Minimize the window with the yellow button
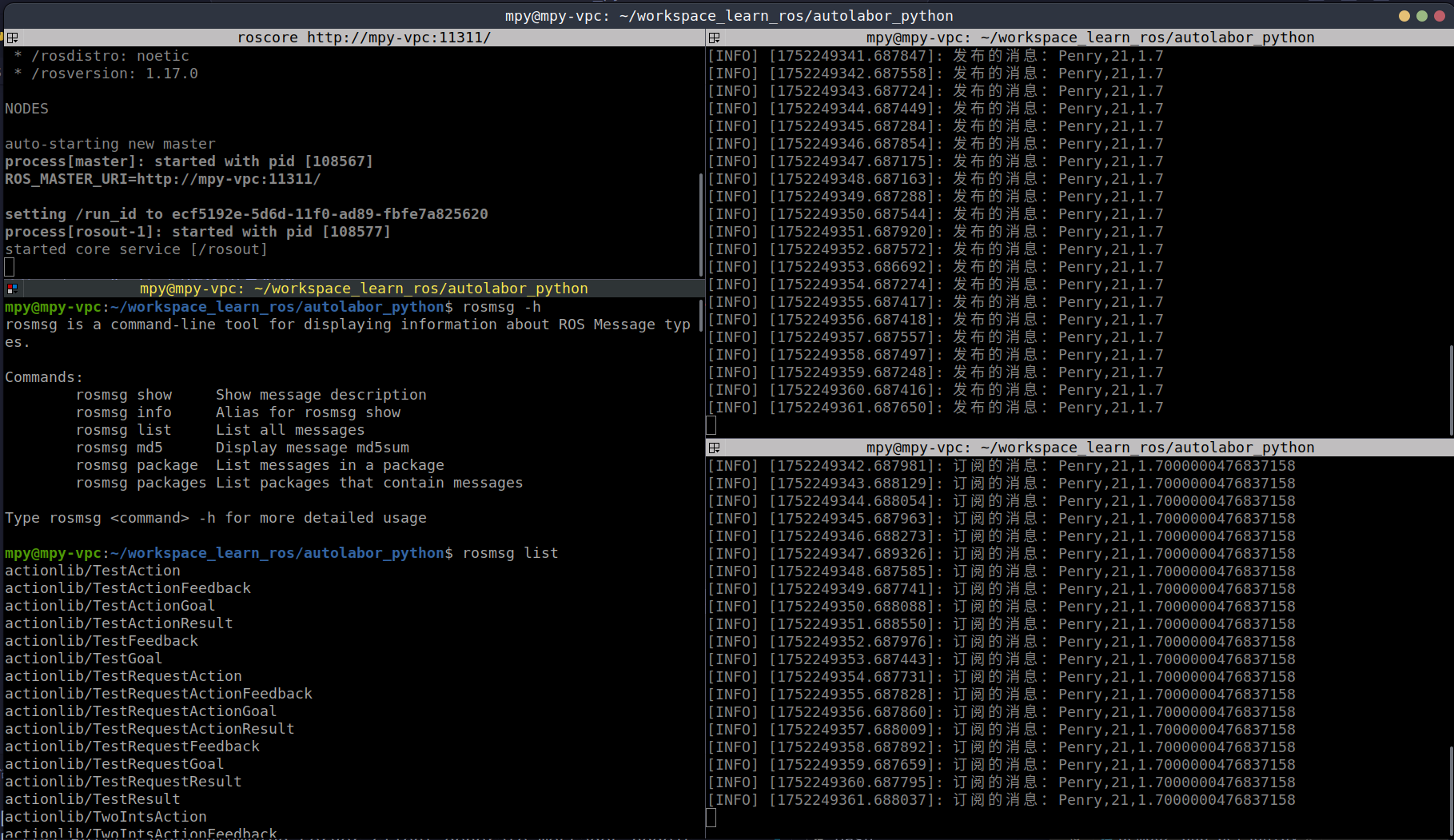1454x840 pixels. pos(1404,16)
